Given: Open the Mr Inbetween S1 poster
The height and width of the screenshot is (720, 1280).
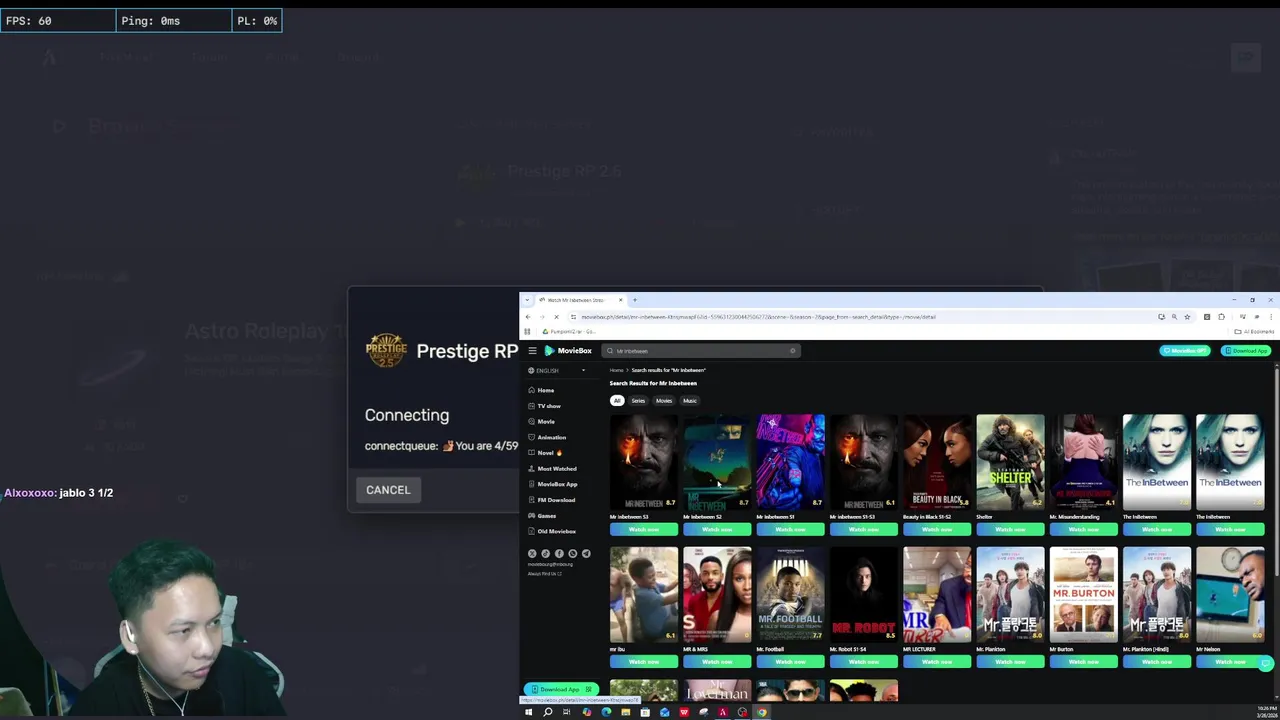Looking at the screenshot, I should [x=790, y=462].
